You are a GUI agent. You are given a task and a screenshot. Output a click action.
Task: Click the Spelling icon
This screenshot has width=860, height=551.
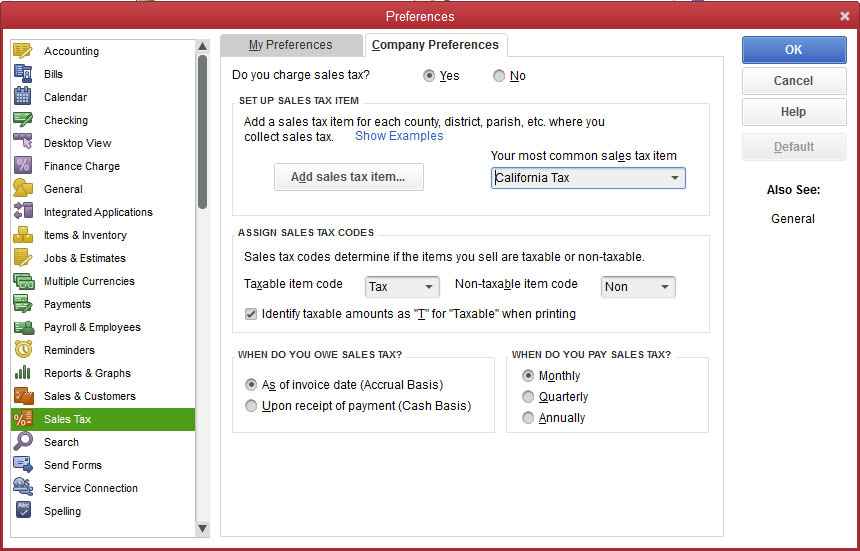pyautogui.click(x=23, y=510)
